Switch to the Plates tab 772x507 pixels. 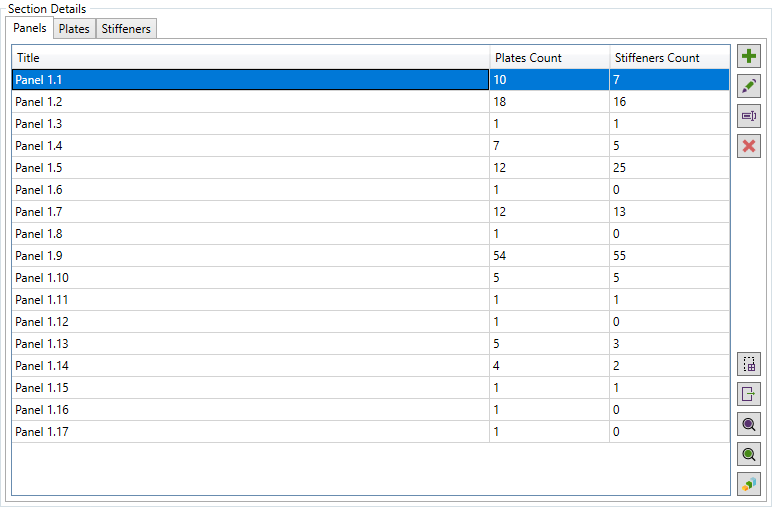coord(74,29)
